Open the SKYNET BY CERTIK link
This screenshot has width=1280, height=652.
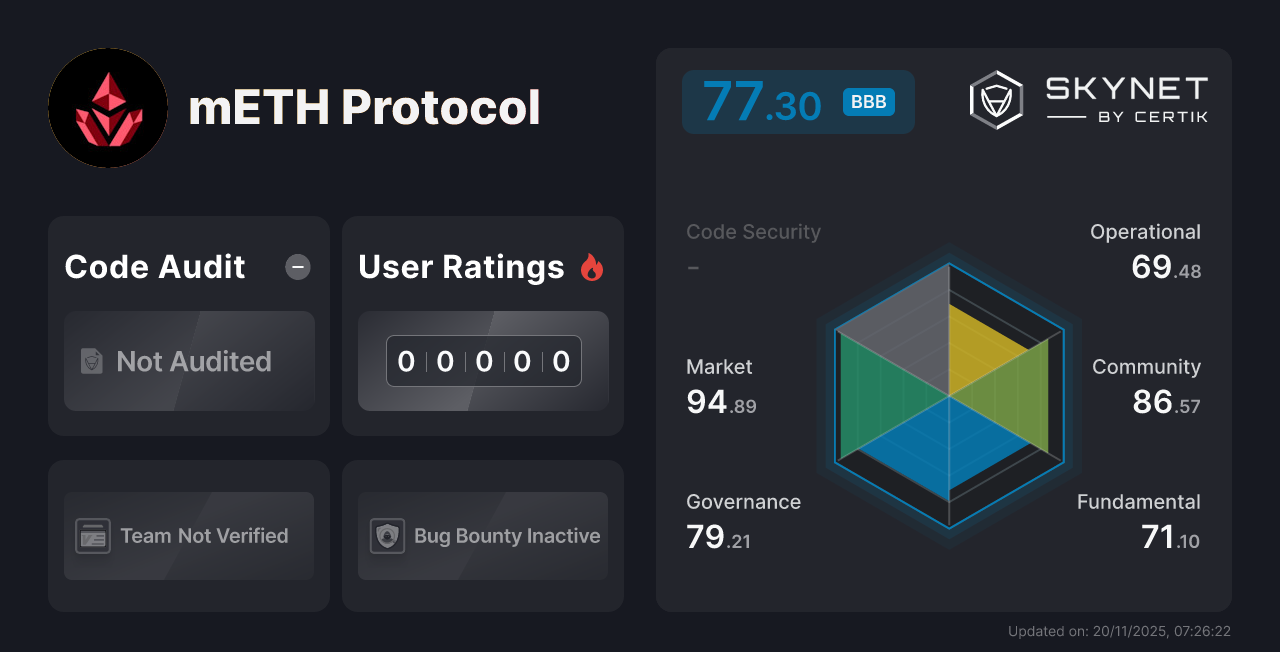click(1126, 99)
